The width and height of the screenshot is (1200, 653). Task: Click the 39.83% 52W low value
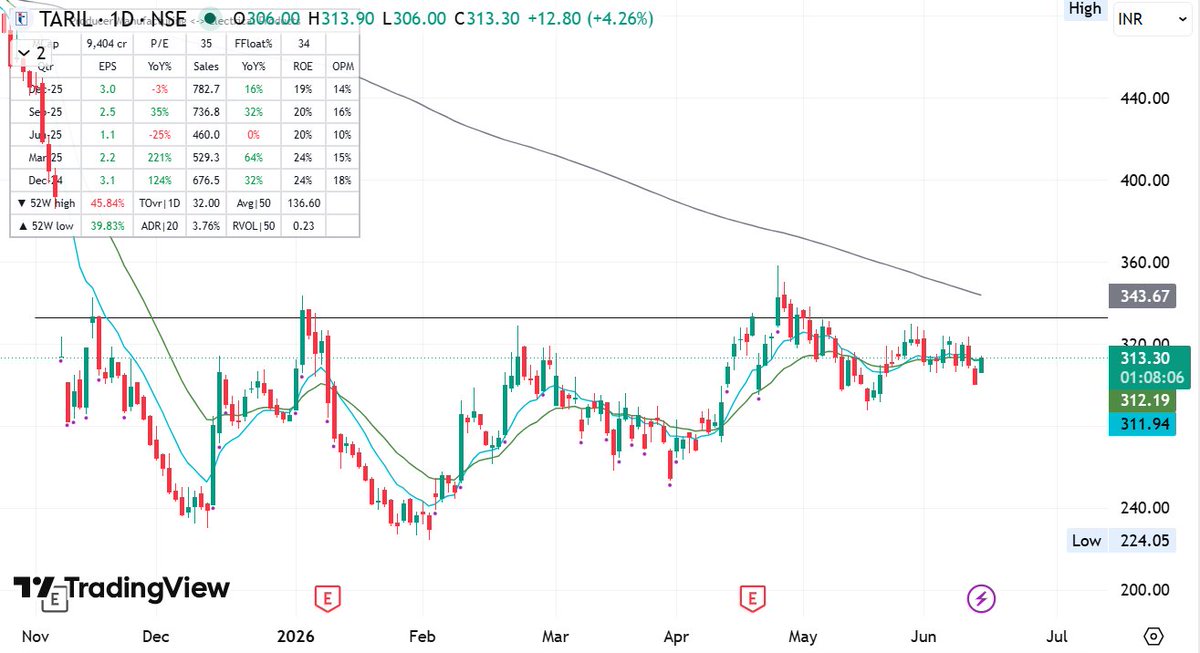tap(107, 226)
